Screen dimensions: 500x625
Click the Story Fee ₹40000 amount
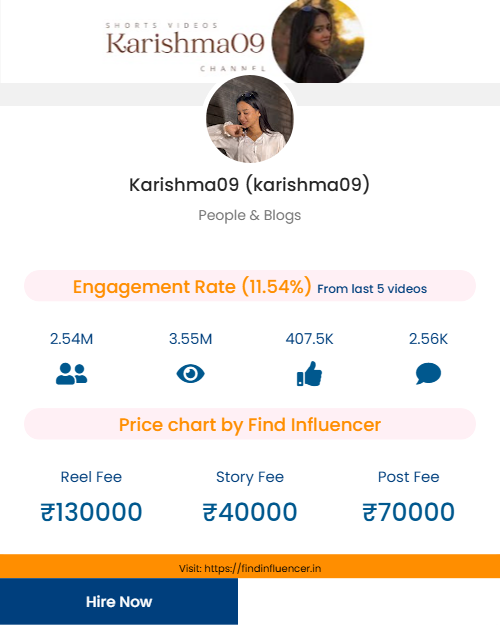(x=250, y=512)
